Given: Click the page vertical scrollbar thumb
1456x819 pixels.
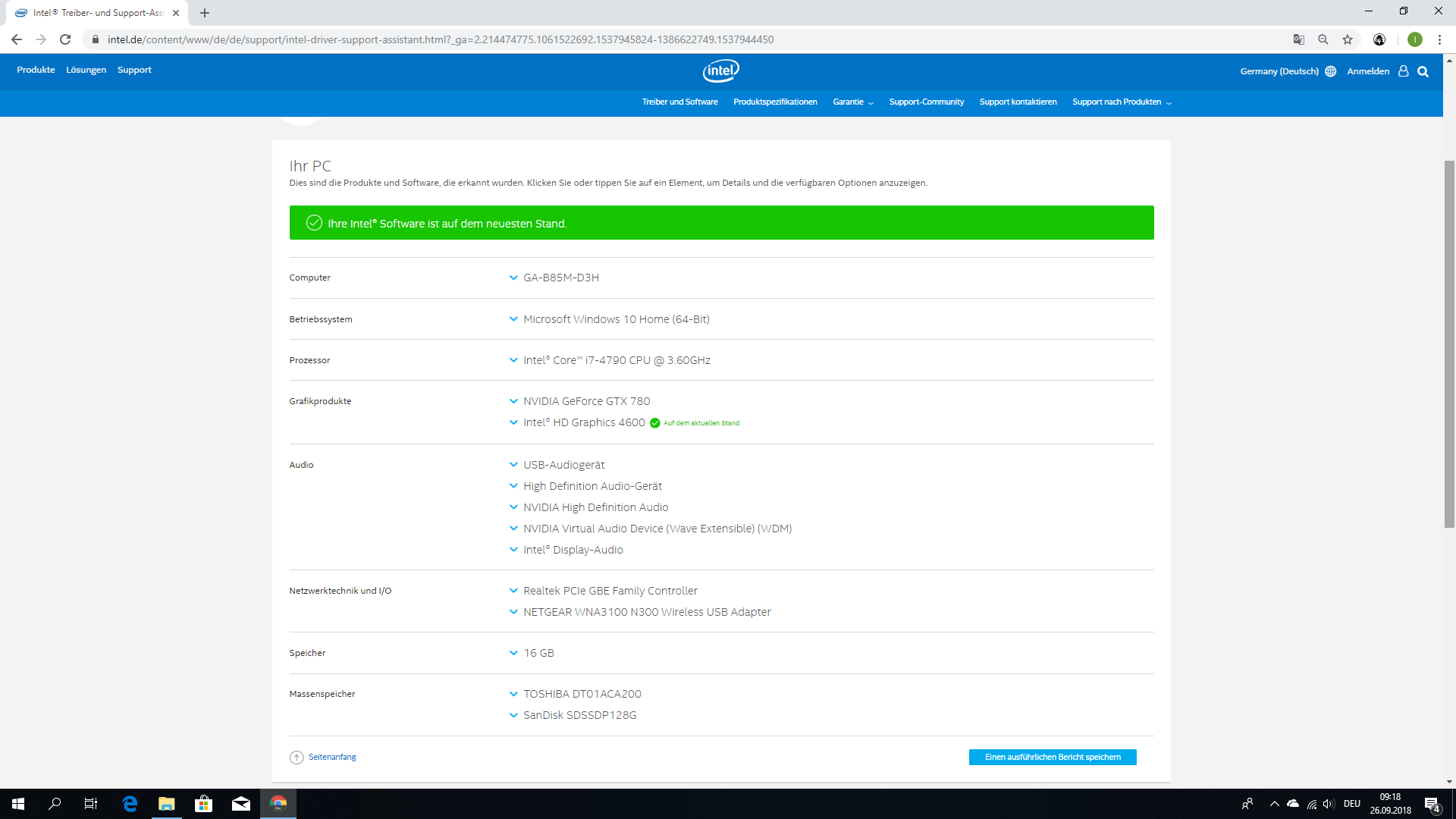Looking at the screenshot, I should coord(1449,344).
